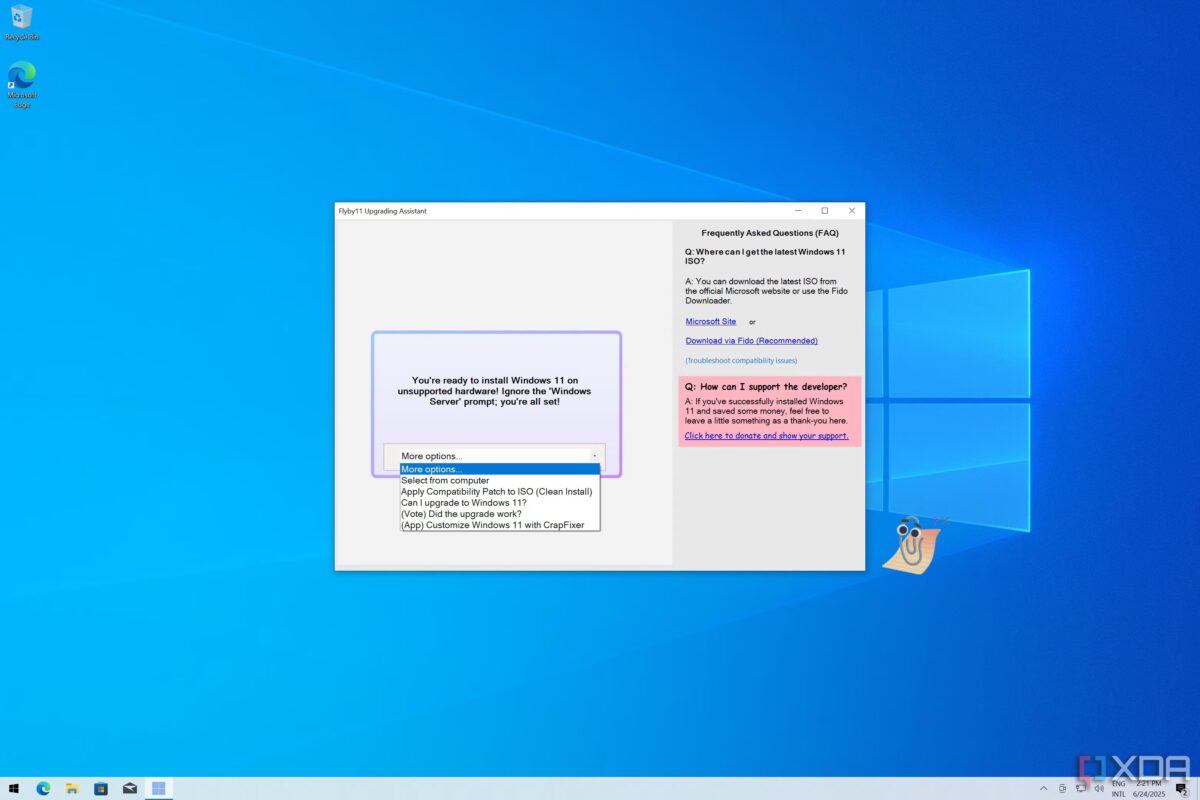
Task: Click 'Download via Fido (Recommended)' link
Action: pos(751,341)
